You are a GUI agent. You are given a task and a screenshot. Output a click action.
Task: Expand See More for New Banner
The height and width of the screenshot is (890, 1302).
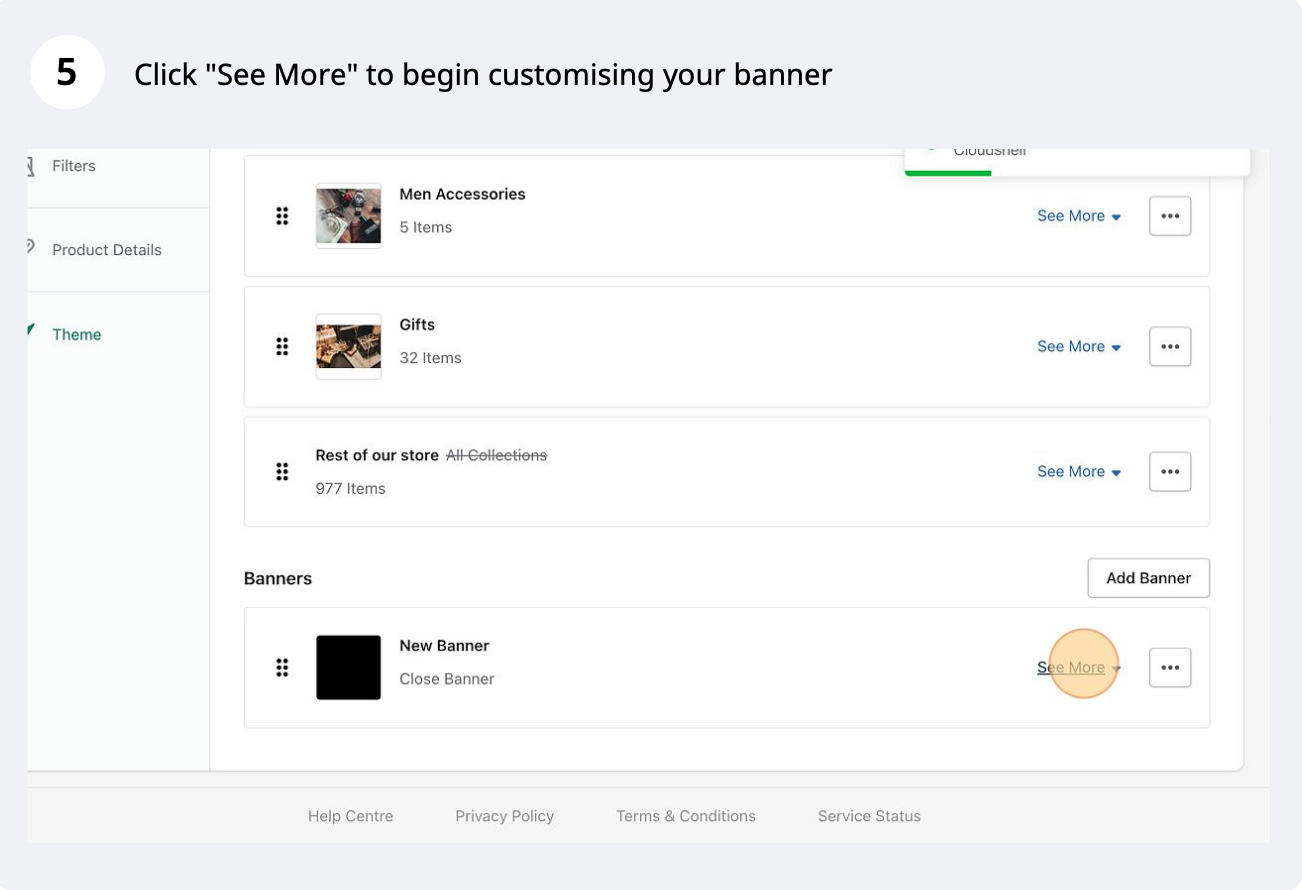[x=1079, y=668]
